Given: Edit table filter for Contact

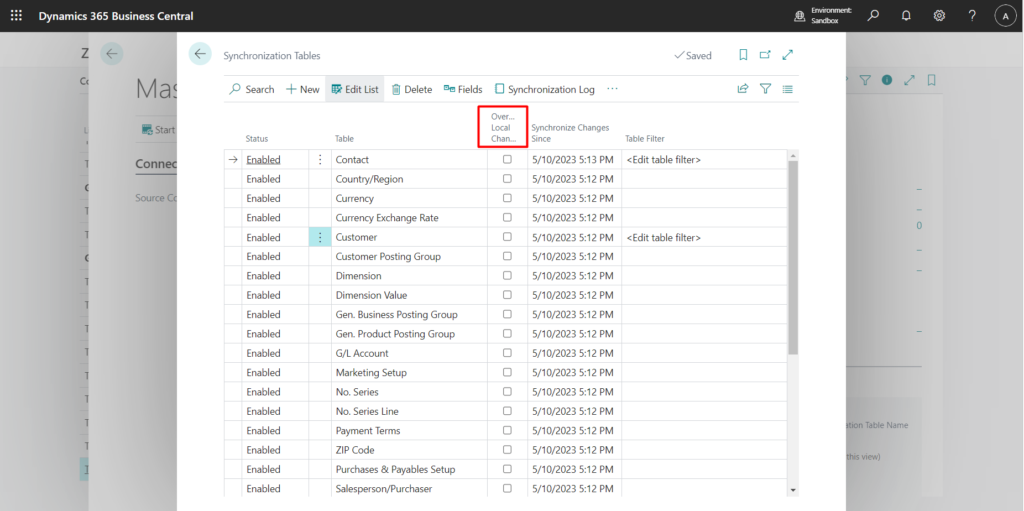Looking at the screenshot, I should tap(664, 159).
